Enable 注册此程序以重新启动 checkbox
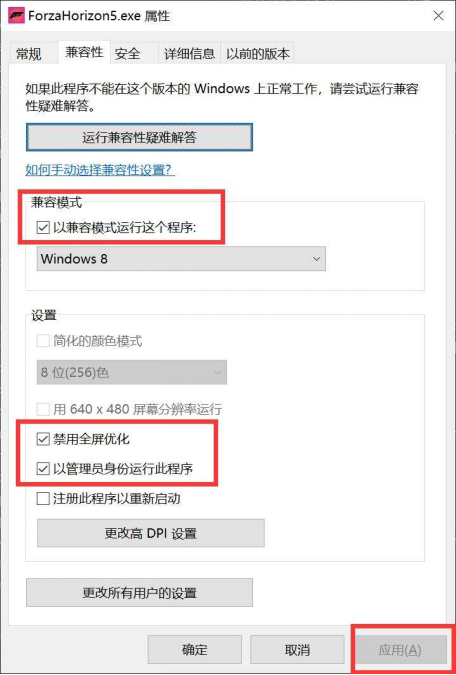Viewport: 456px width, 675px height. click(43, 499)
